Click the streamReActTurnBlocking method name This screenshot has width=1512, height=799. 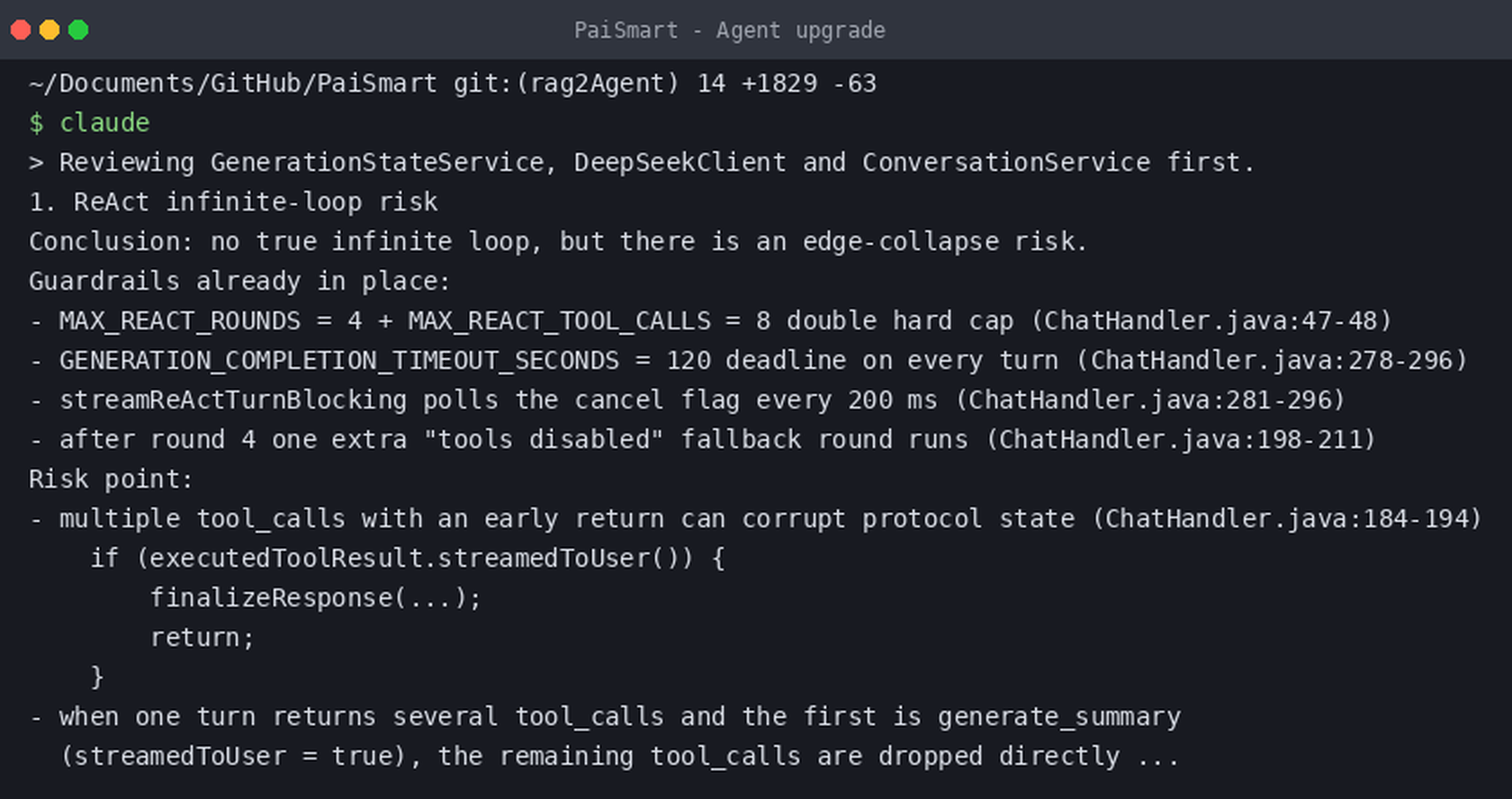point(233,400)
